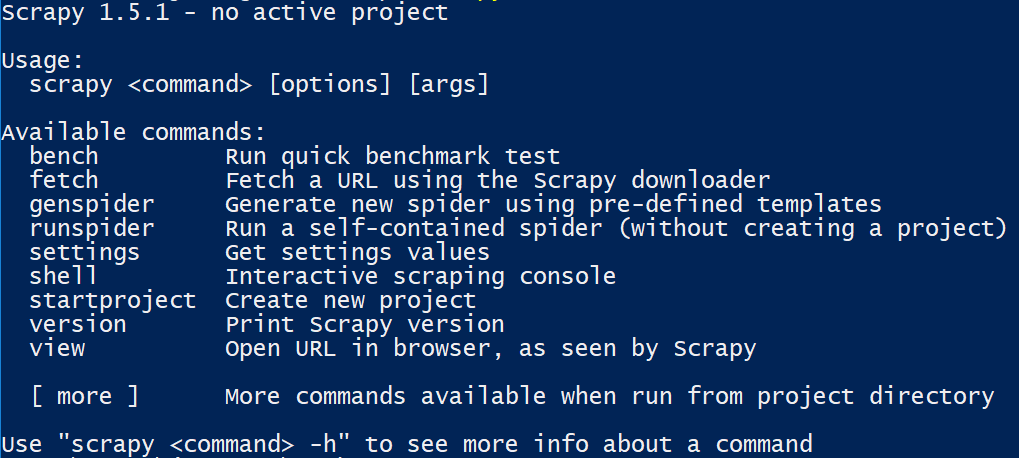
Task: Click the "settings" command name
Action: 85,252
